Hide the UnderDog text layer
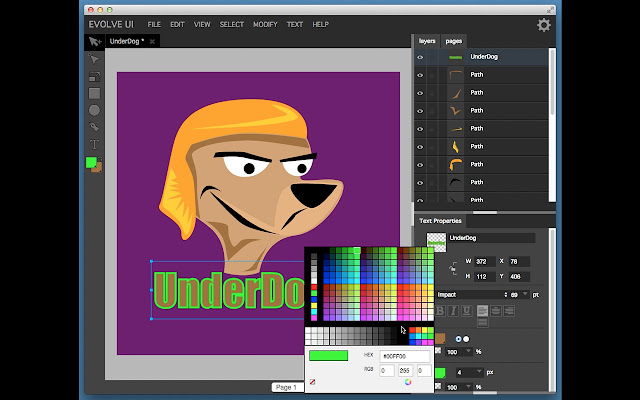This screenshot has height=400, width=640. [x=420, y=57]
